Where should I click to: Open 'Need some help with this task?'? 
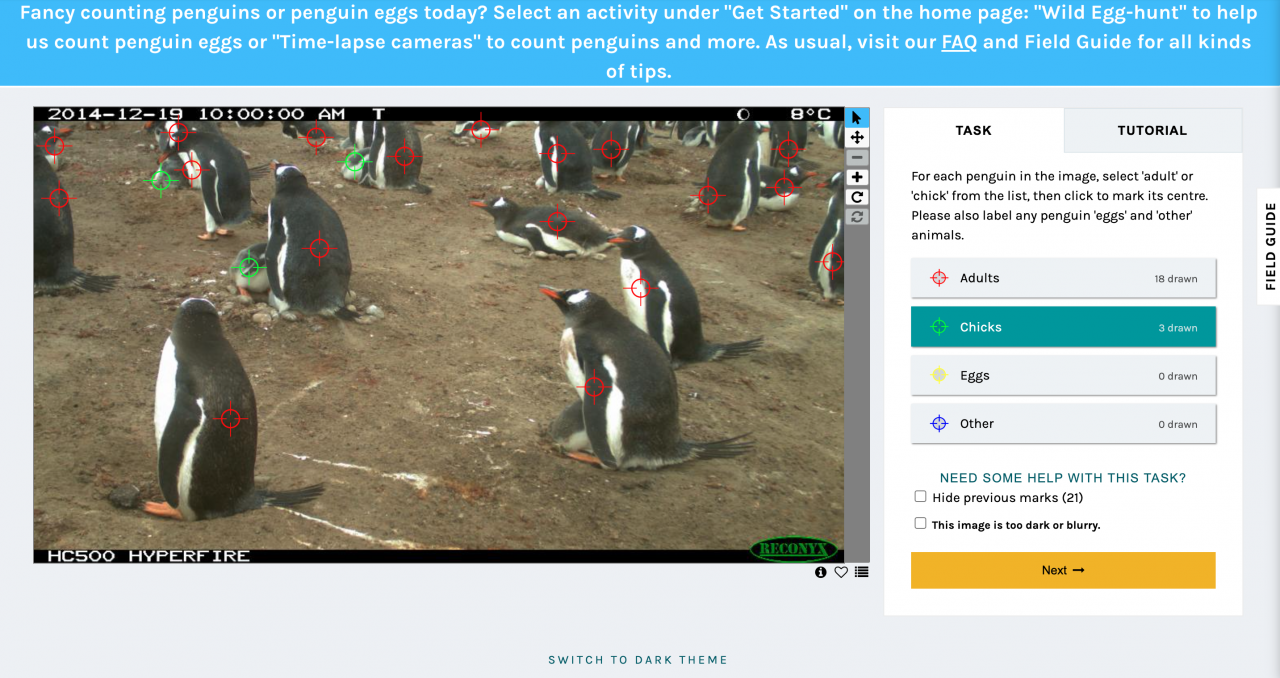click(x=1063, y=478)
